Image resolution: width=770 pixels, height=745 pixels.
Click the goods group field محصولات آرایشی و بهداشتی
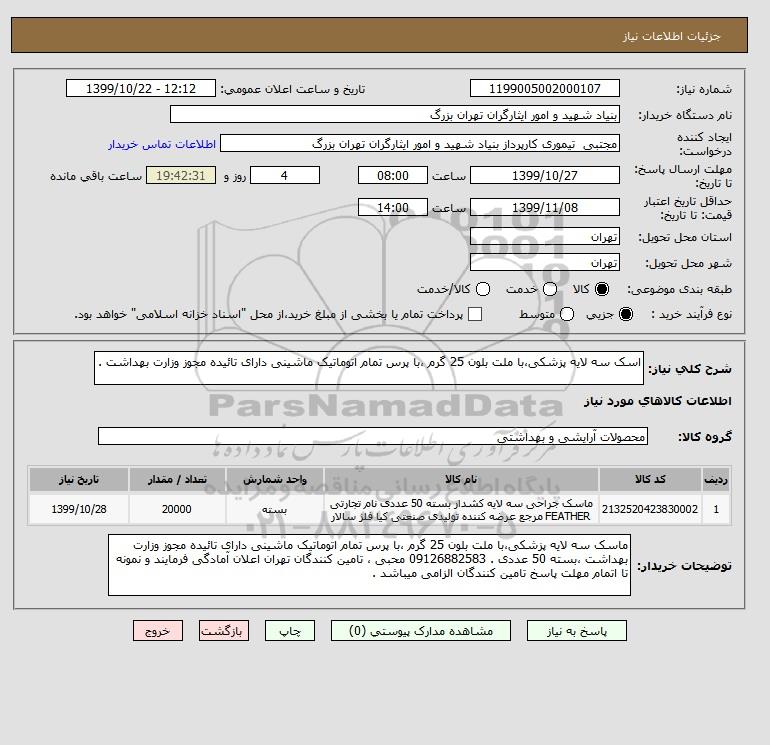pyautogui.click(x=373, y=436)
